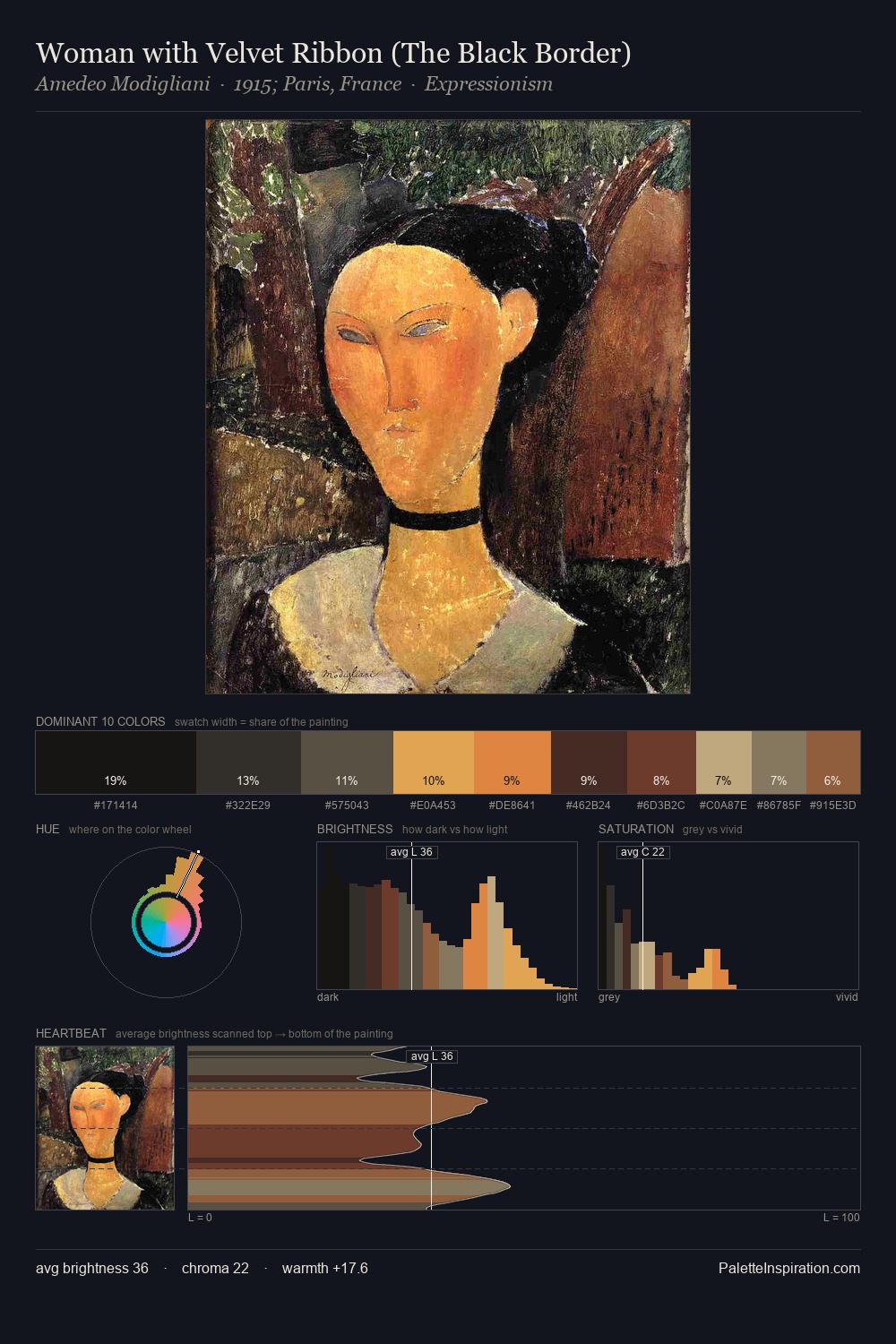
Task: Select the #462B24 dark brown swatch
Action: click(x=589, y=762)
